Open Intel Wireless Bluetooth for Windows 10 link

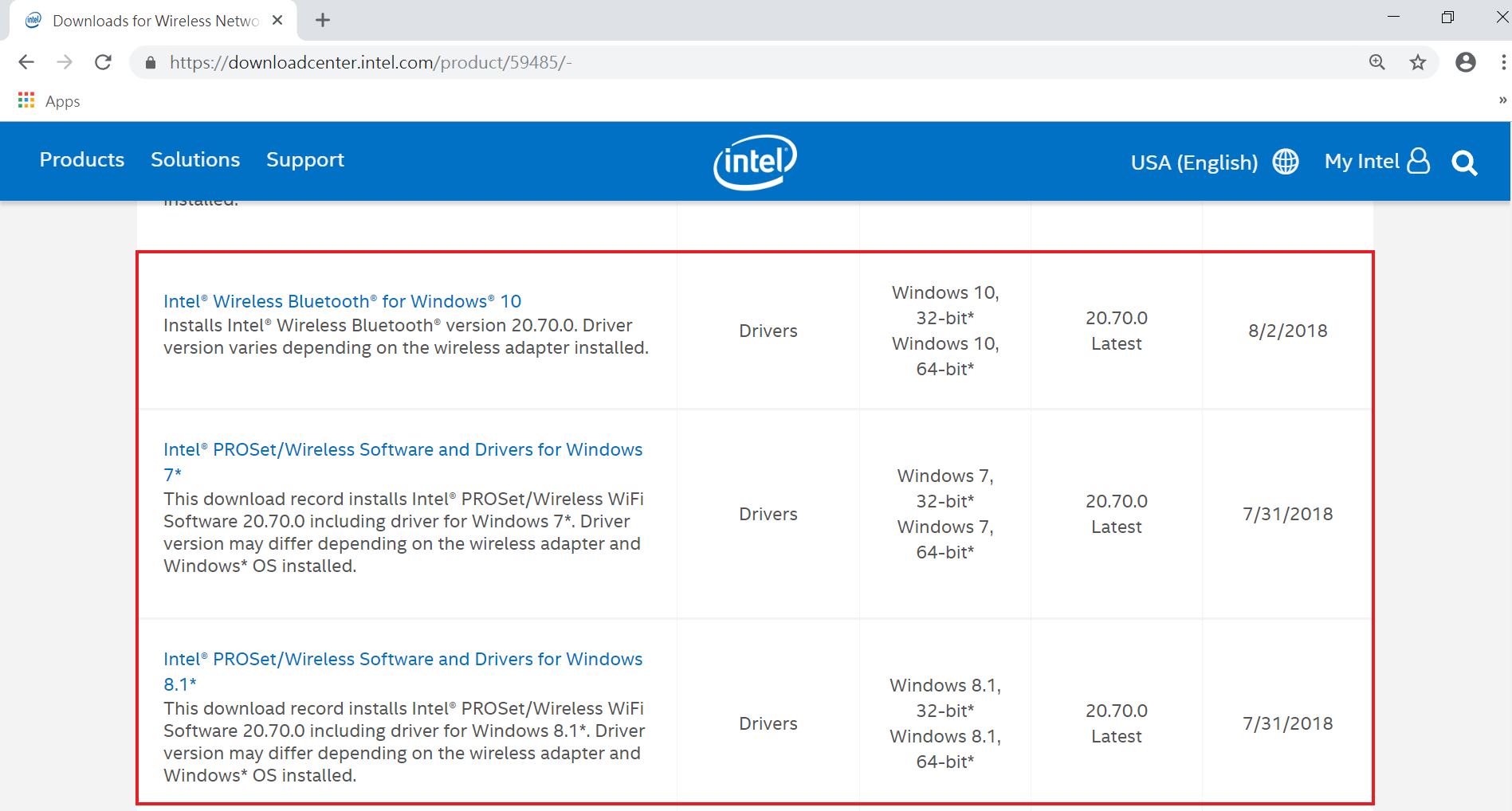click(x=342, y=302)
